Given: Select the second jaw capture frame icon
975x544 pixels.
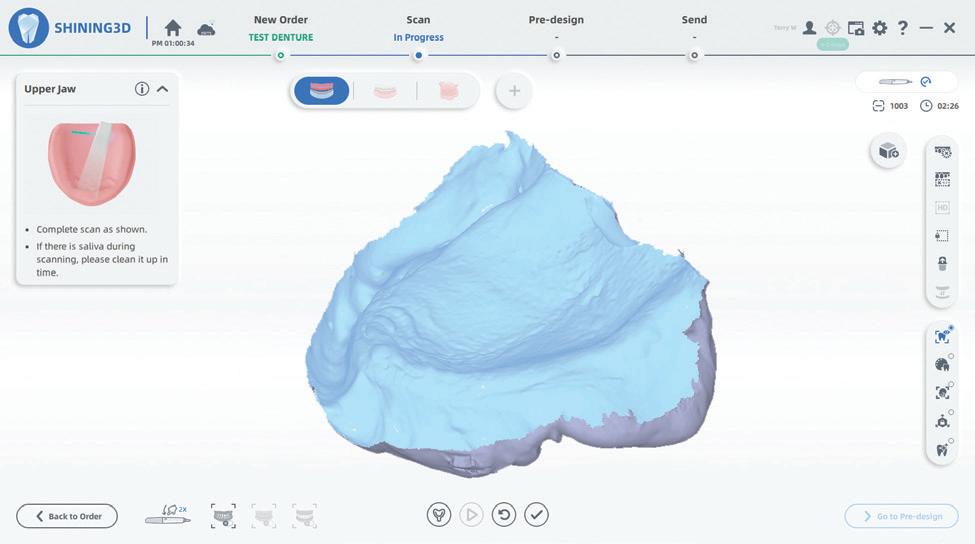Looking at the screenshot, I should (264, 516).
